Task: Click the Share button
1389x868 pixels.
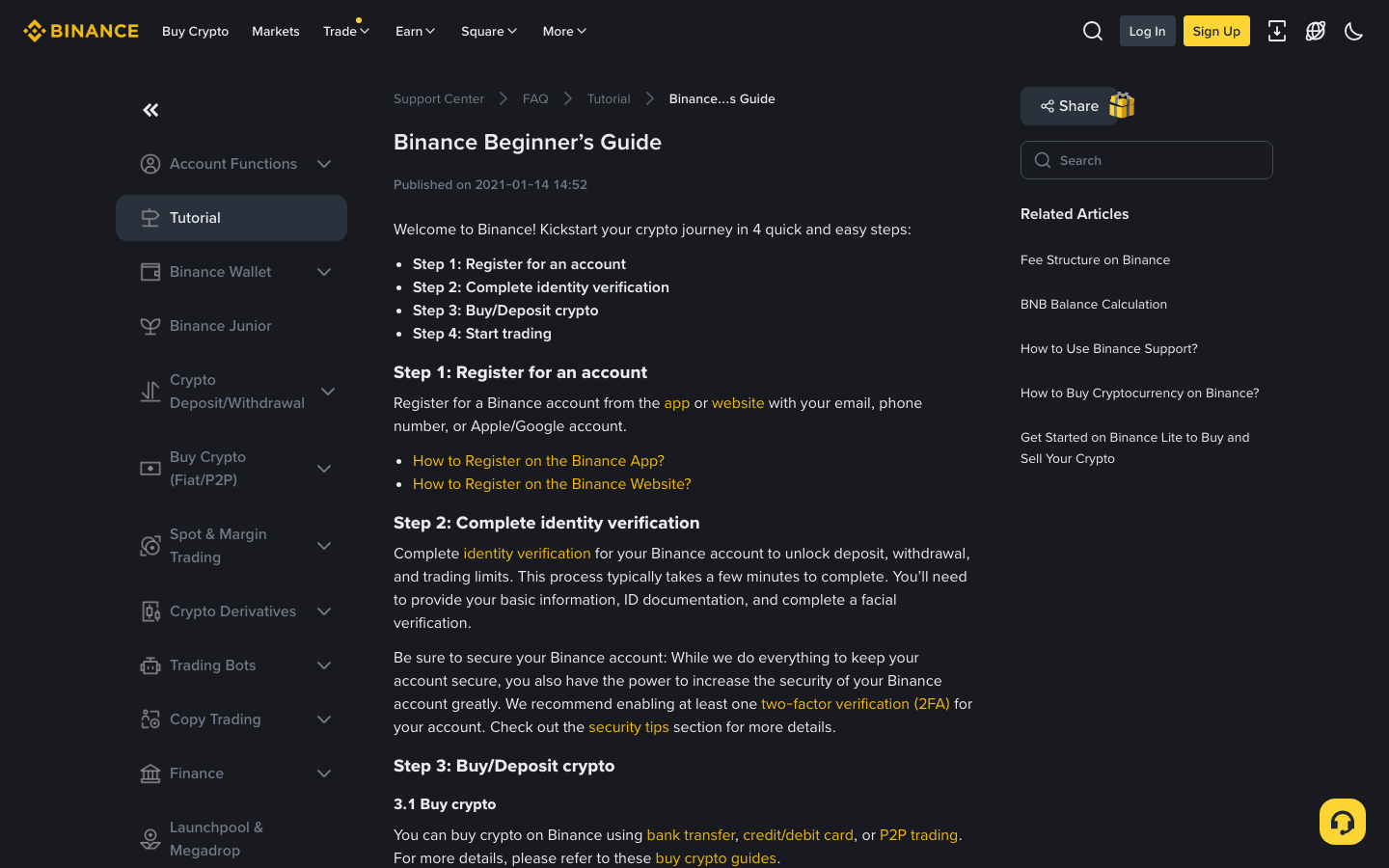Action: [x=1071, y=105]
